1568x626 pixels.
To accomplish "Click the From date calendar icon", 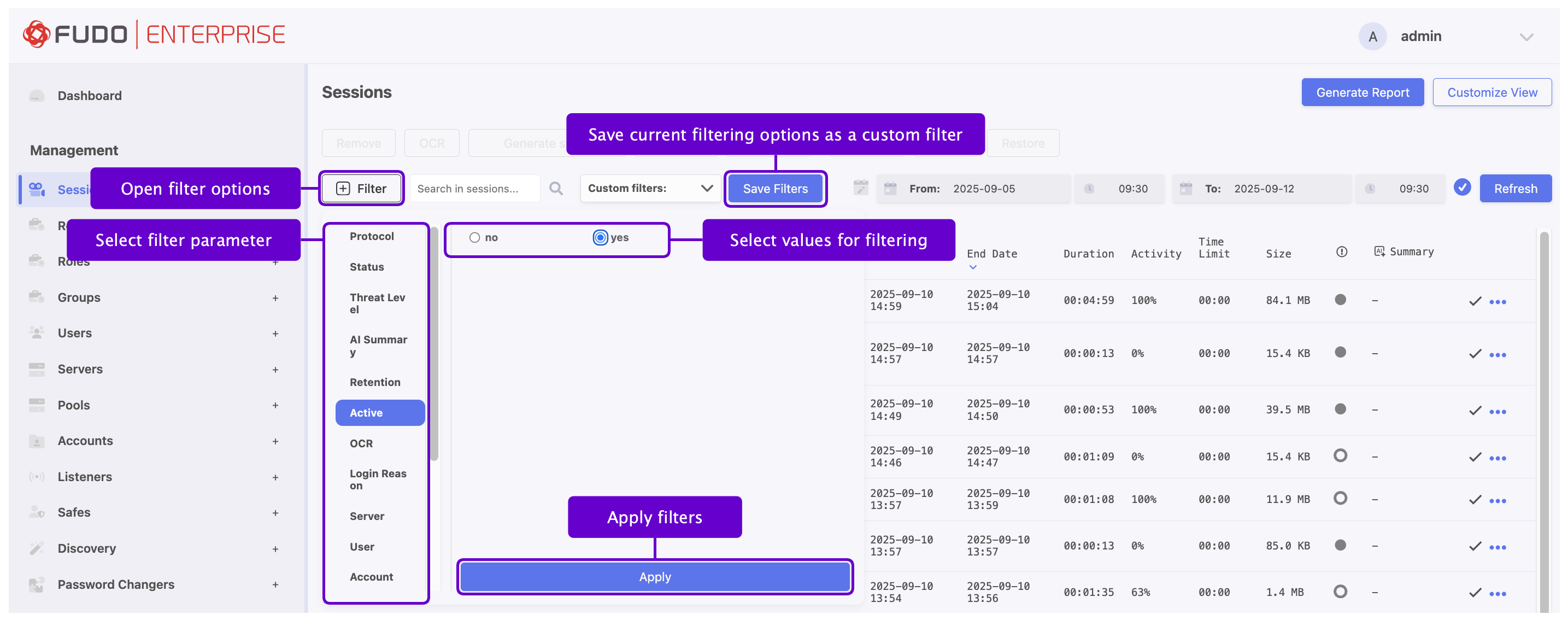I will 890,189.
